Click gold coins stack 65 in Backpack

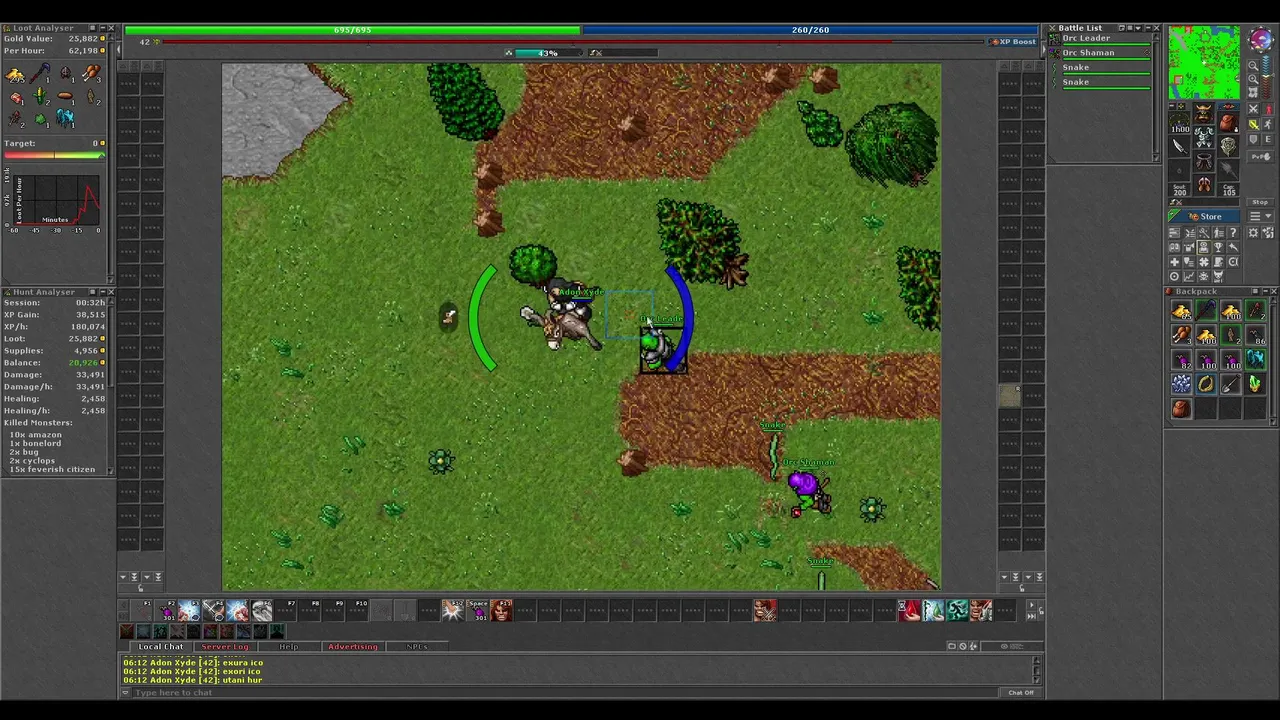click(1181, 310)
